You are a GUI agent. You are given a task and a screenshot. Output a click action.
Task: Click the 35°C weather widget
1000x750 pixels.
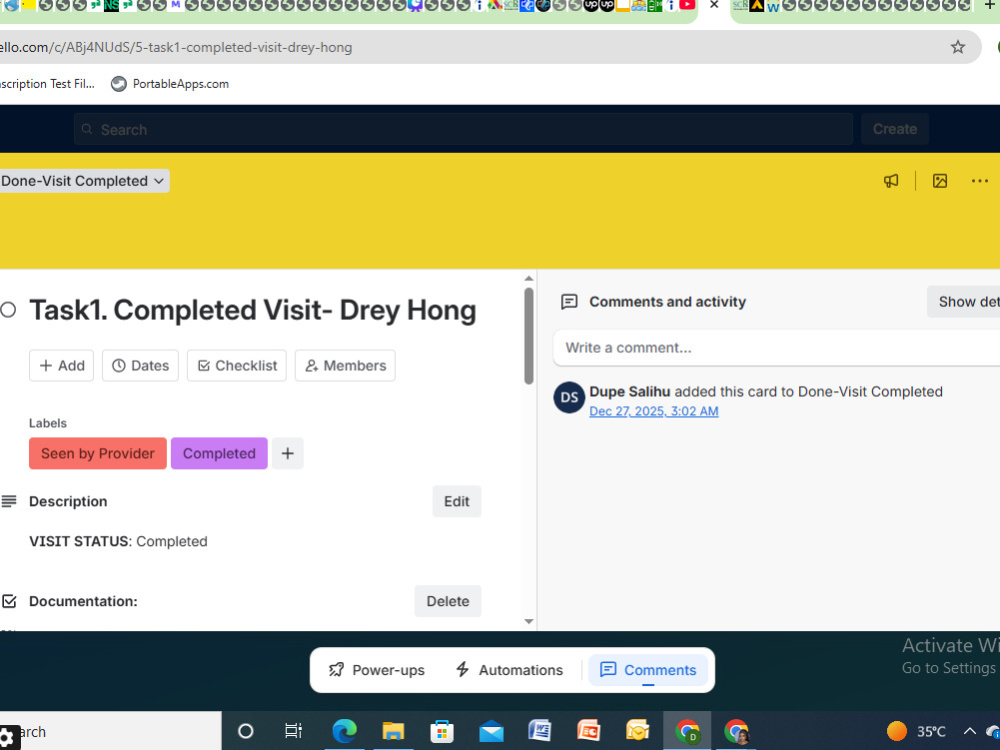[x=916, y=731]
